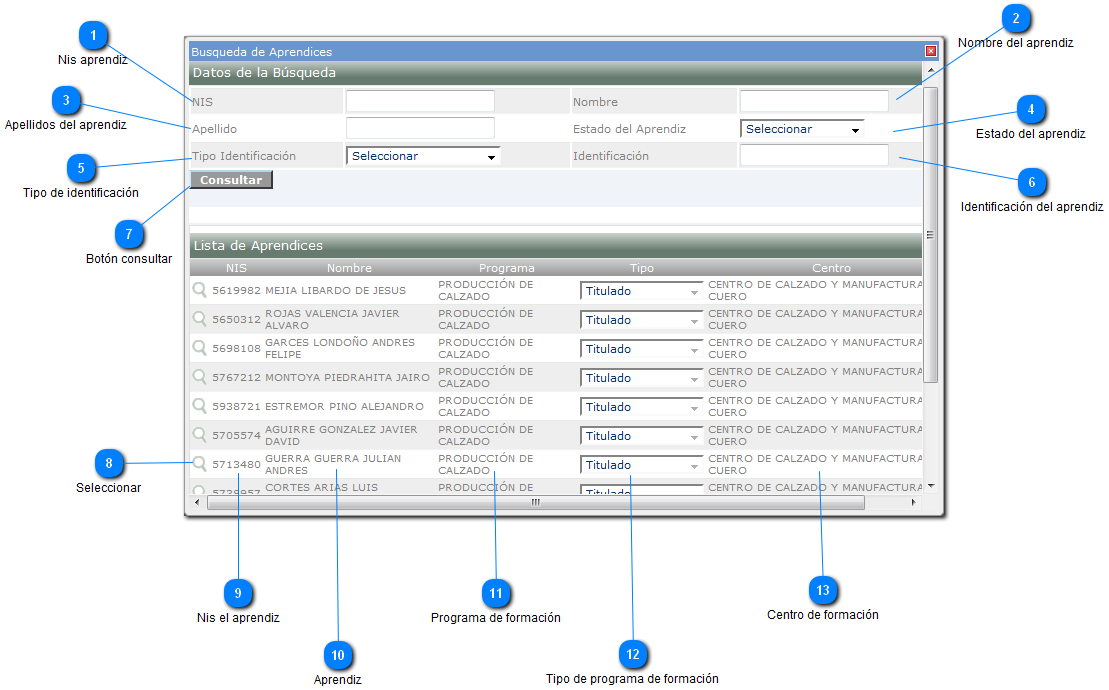This screenshot has height=690, width=1109.
Task: Click the magnifier icon for NIS 5619982
Action: [199, 290]
